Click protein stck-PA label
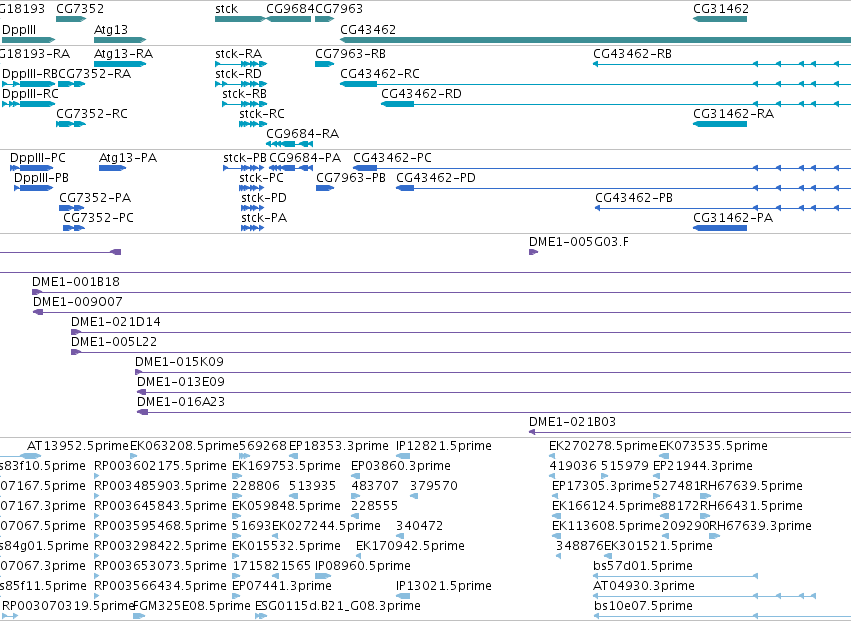851x621 pixels. [x=264, y=218]
